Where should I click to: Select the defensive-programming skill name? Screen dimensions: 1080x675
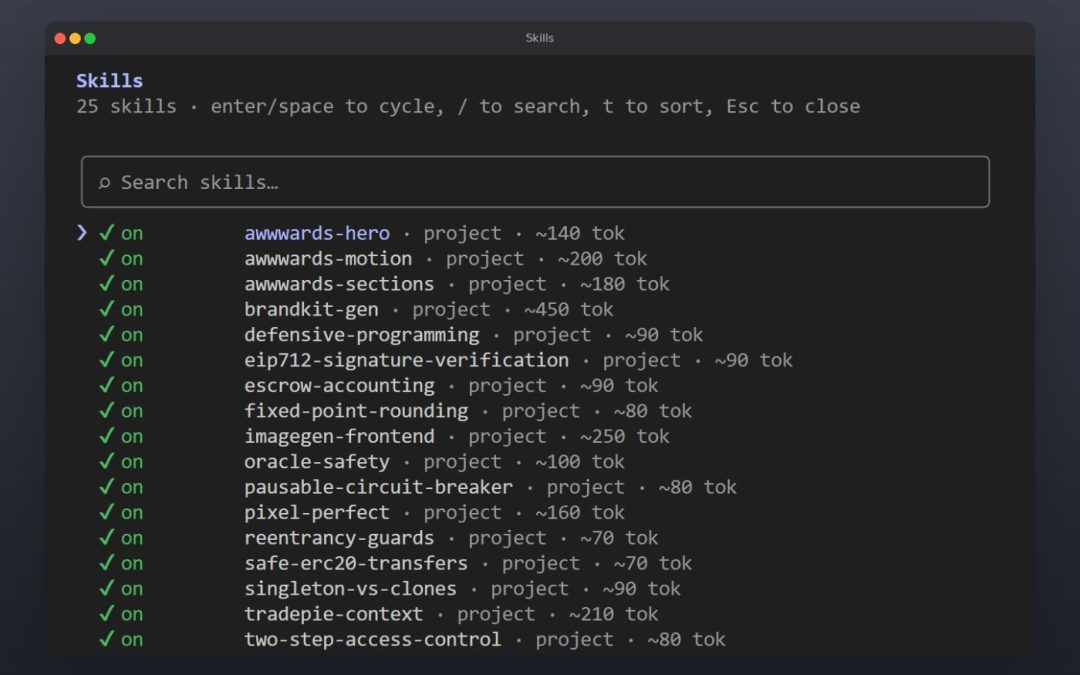pyautogui.click(x=362, y=335)
